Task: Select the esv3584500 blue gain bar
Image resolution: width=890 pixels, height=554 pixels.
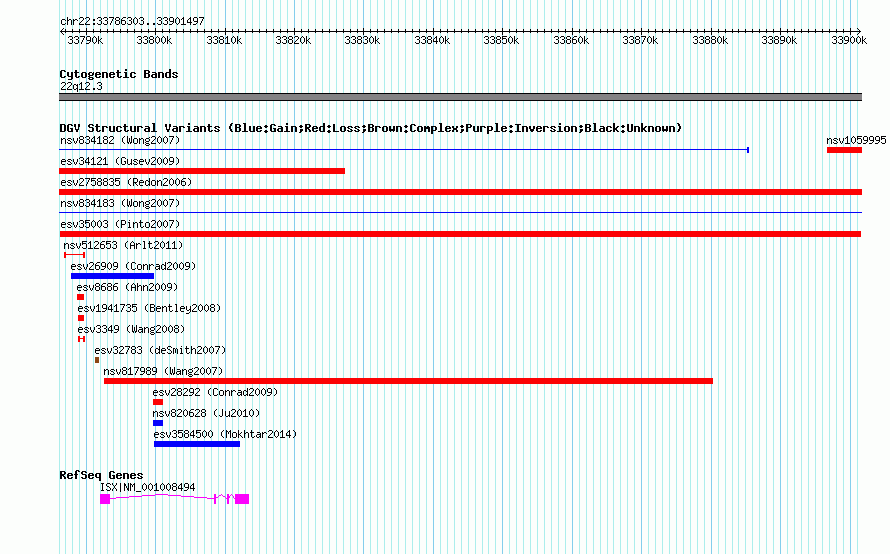Action: click(197, 444)
